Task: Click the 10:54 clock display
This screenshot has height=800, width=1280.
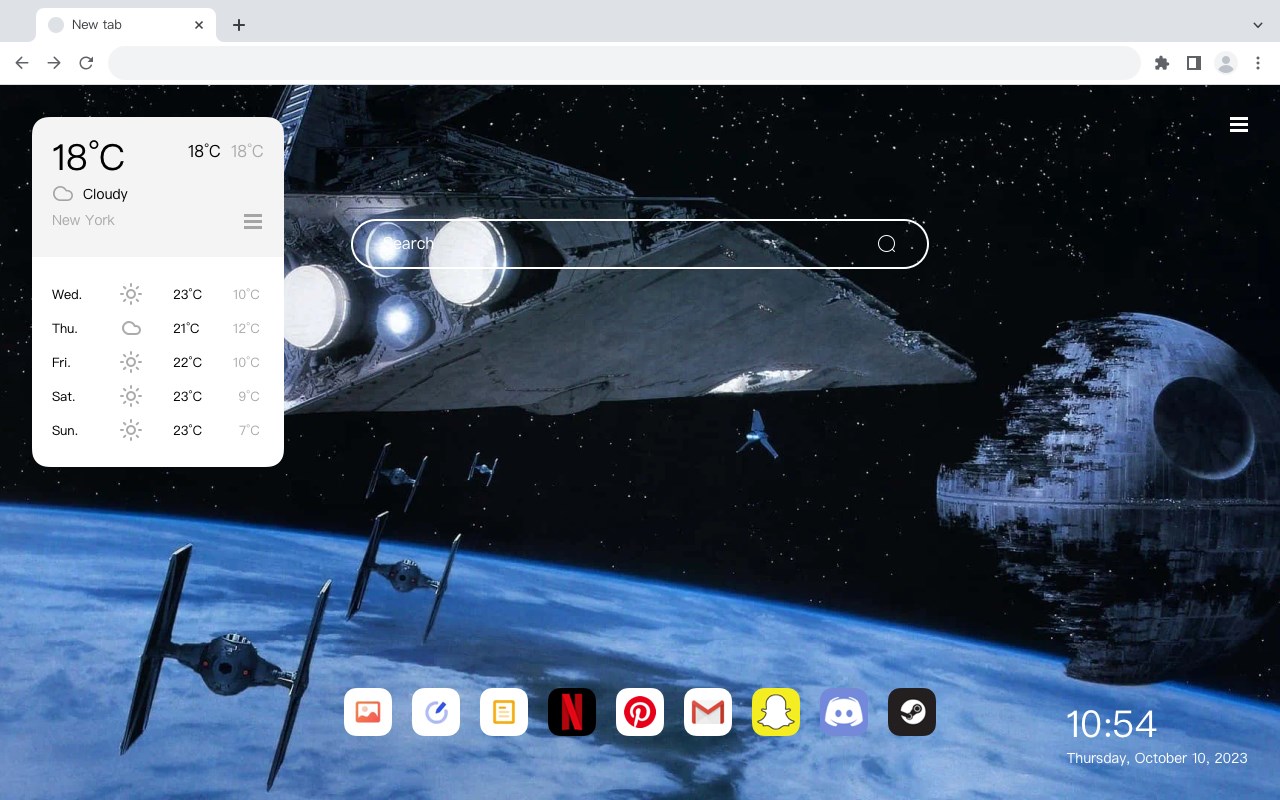Action: click(1111, 724)
